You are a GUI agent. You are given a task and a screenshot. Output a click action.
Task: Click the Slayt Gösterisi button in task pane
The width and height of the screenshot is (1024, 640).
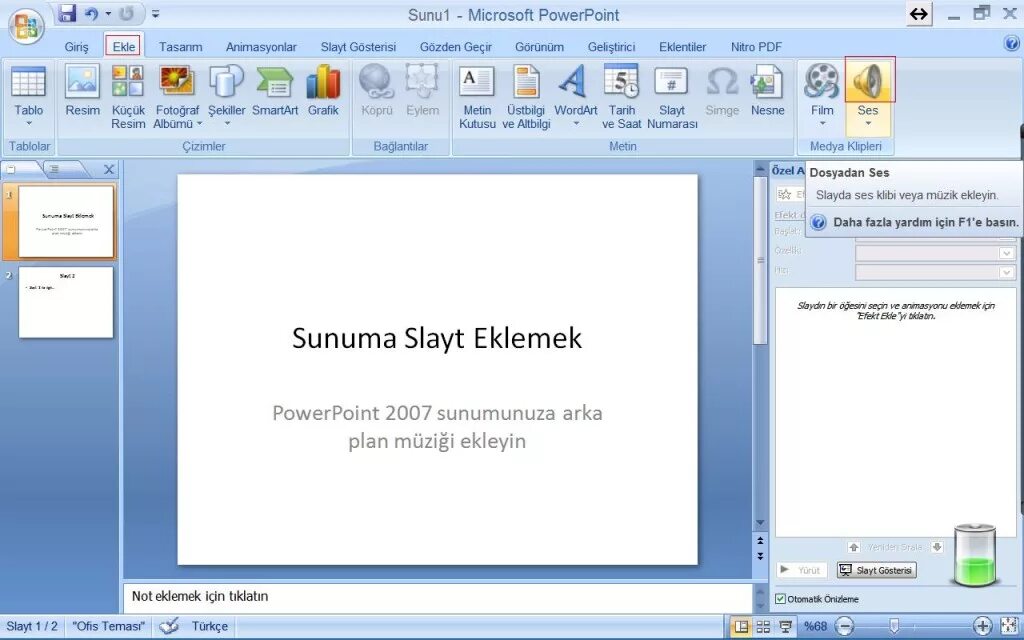pos(877,570)
